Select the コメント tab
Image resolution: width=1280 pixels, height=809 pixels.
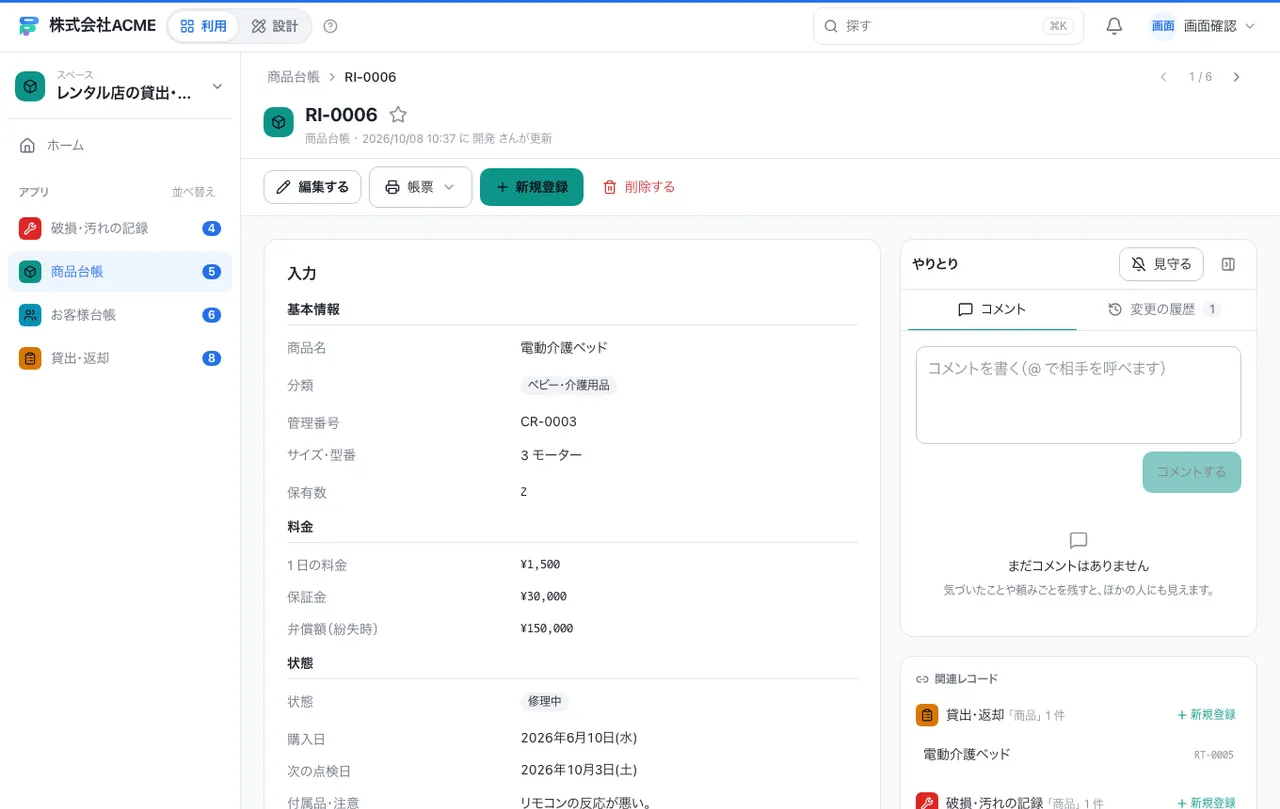tap(992, 310)
